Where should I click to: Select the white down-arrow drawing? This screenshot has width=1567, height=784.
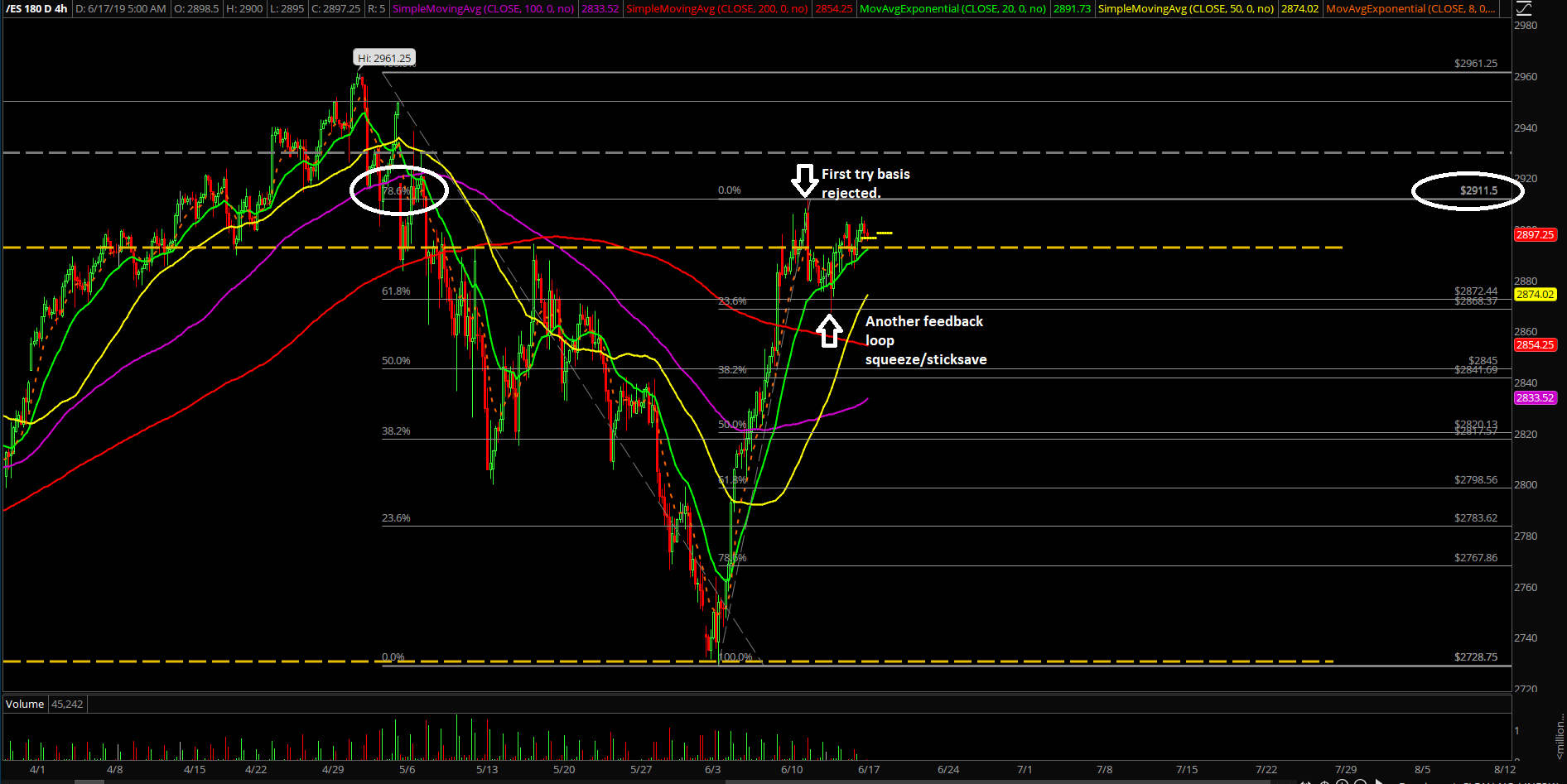click(x=804, y=180)
